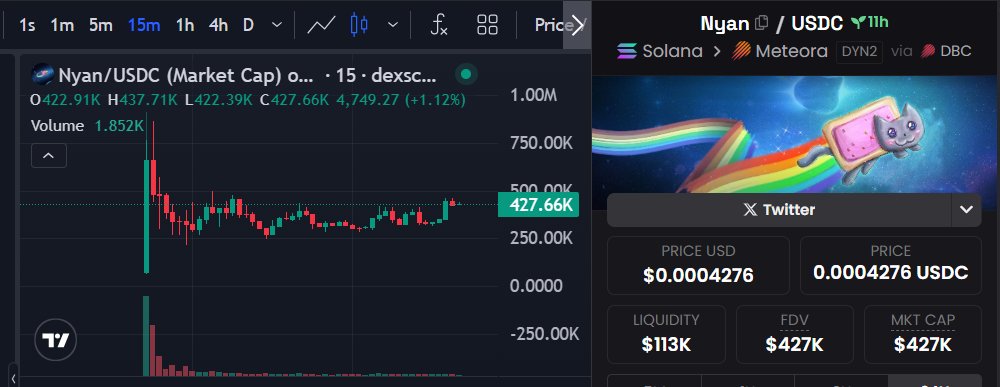Select the 1m timeframe
Screen dimensions: 1000x387
point(62,26)
